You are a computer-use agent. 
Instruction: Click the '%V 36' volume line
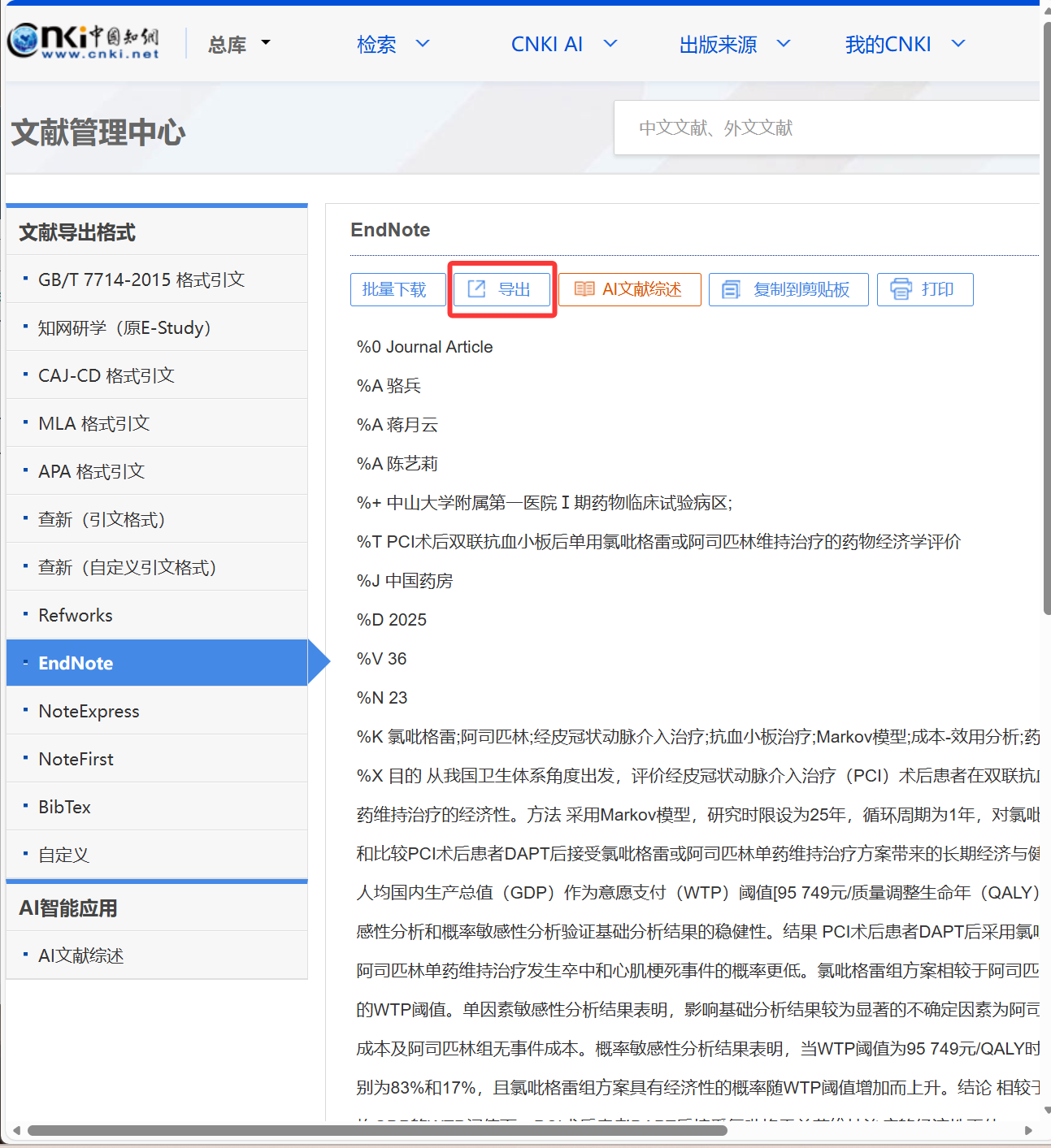(381, 659)
